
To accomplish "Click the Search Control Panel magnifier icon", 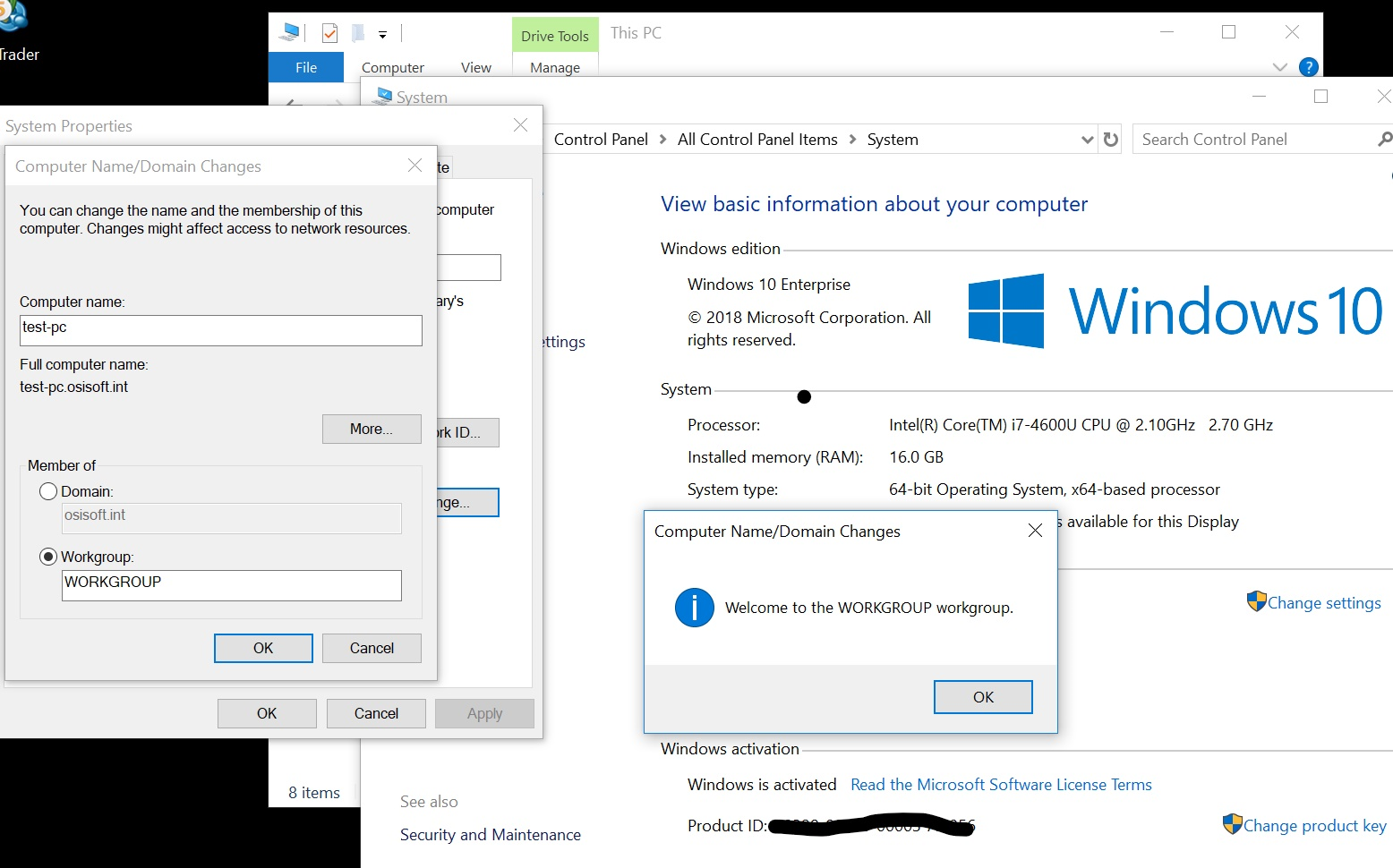I will [1383, 140].
